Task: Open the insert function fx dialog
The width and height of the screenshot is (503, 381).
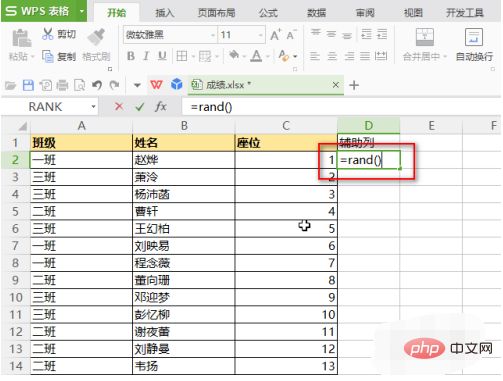Action: tap(161, 107)
